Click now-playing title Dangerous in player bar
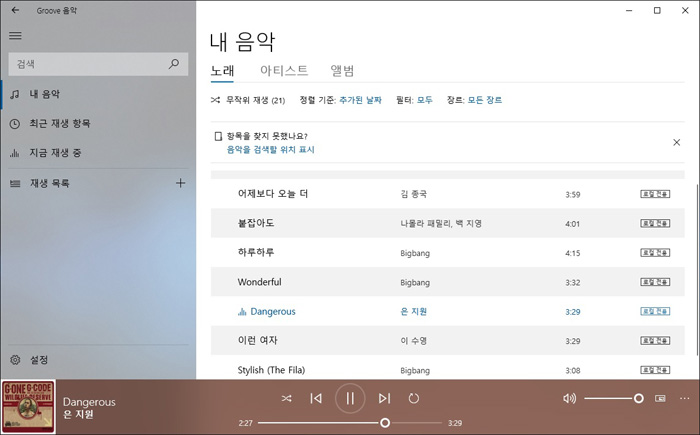700x435 pixels. [x=89, y=402]
